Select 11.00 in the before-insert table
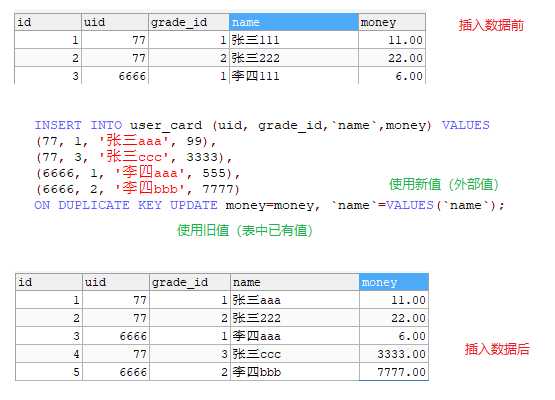Viewport: 555px width, 400px height. pos(391,40)
